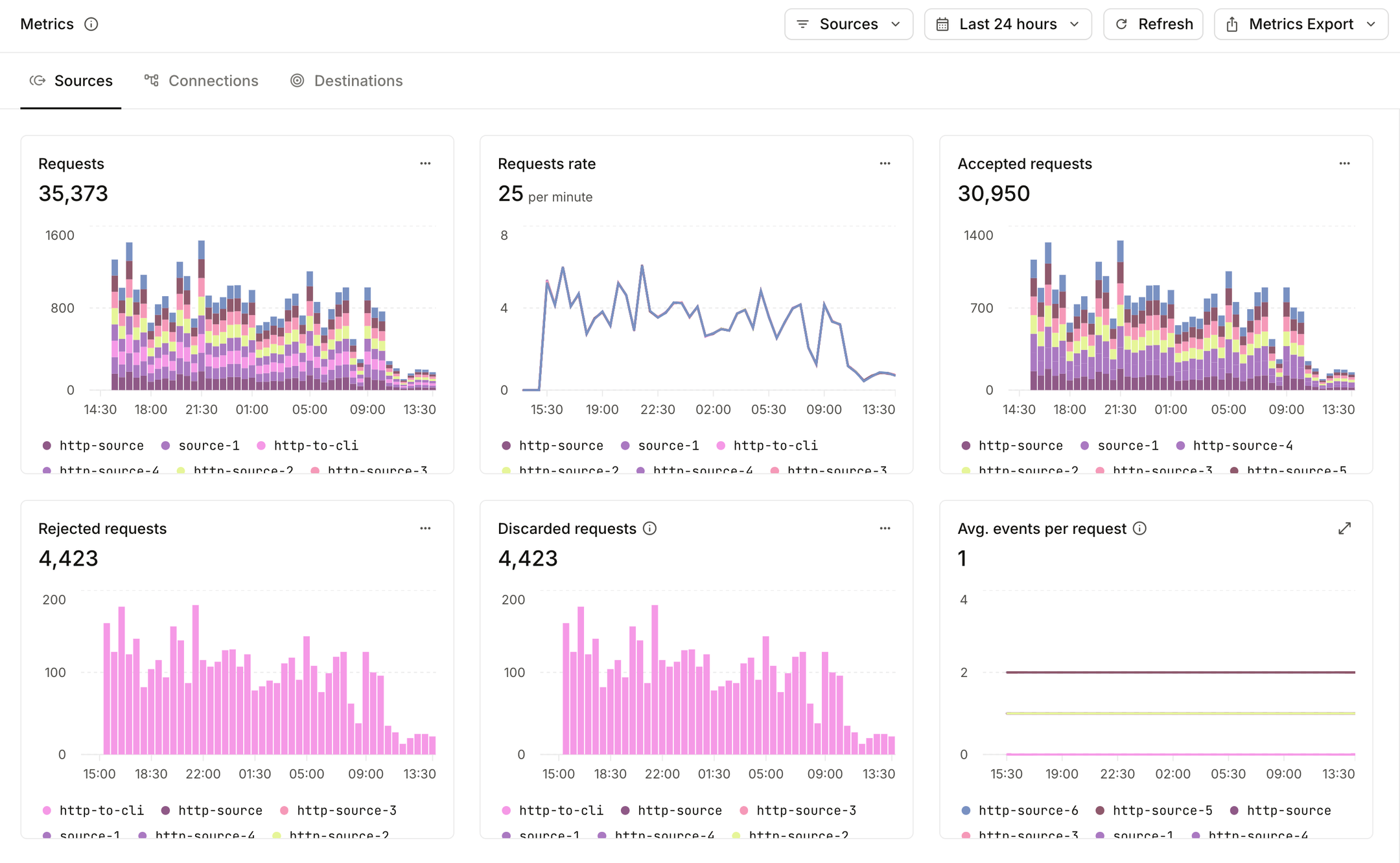Image resolution: width=1400 pixels, height=863 pixels.
Task: Open the Metrics Export dropdown
Action: click(1300, 24)
